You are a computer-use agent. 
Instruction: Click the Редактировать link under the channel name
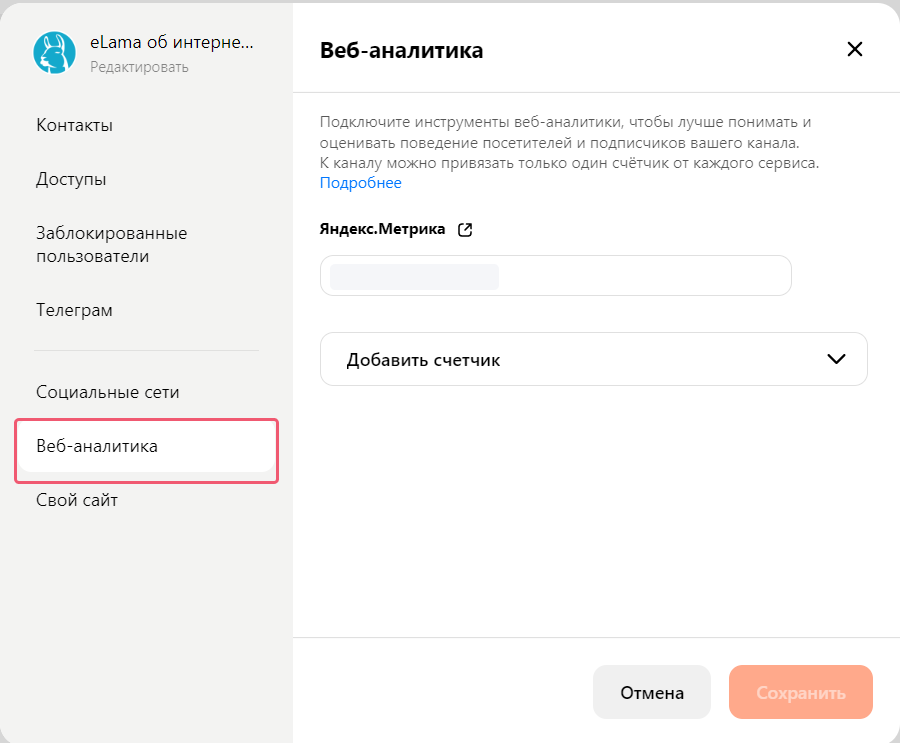point(139,67)
